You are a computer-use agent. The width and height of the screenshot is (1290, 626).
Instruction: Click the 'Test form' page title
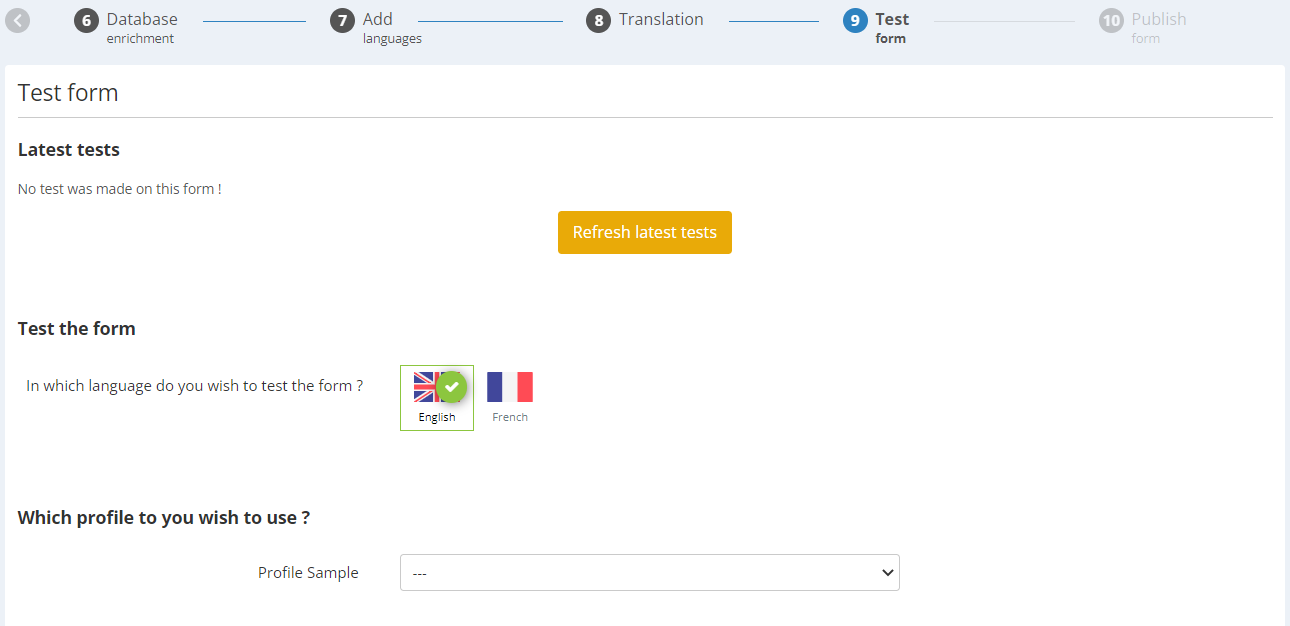point(68,93)
